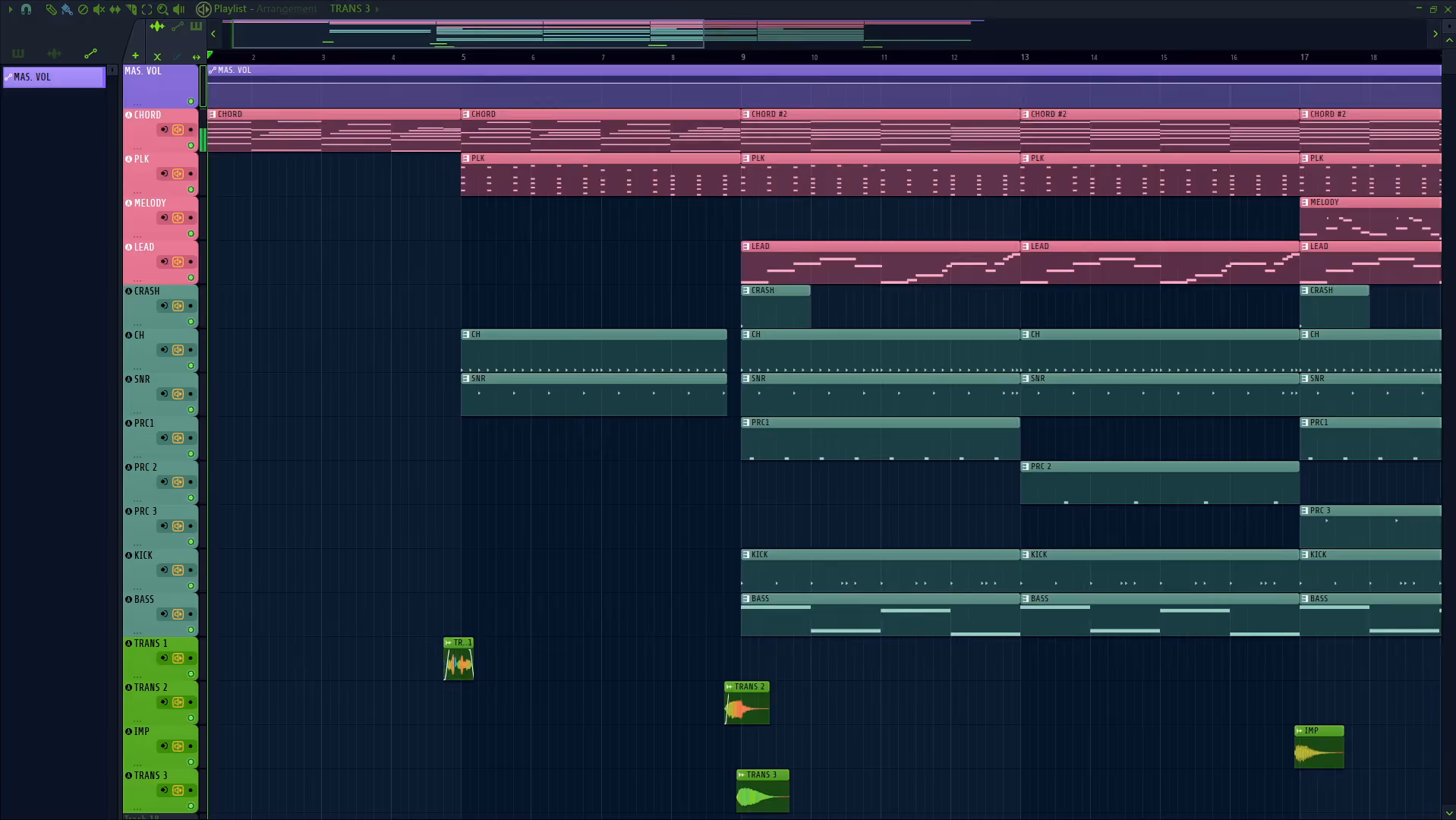Image resolution: width=1456 pixels, height=820 pixels.
Task: Expand the arrow next to TRANS 3
Action: [377, 9]
